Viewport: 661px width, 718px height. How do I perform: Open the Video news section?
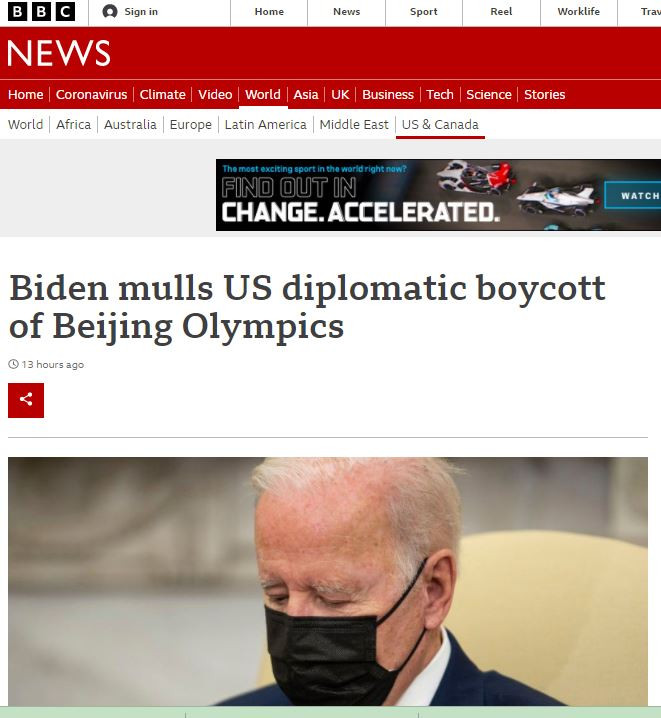[x=215, y=94]
